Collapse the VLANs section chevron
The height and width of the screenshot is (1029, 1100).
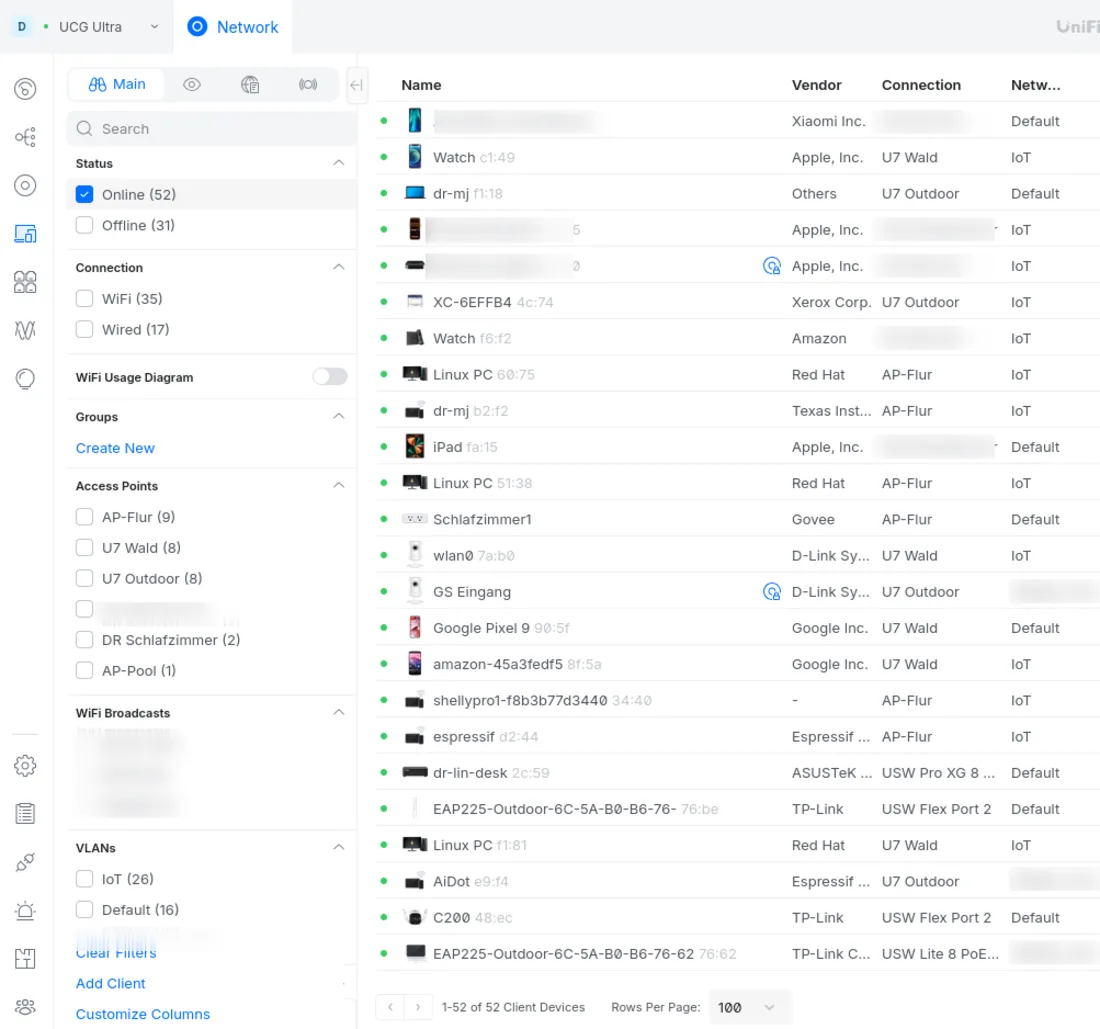click(339, 847)
